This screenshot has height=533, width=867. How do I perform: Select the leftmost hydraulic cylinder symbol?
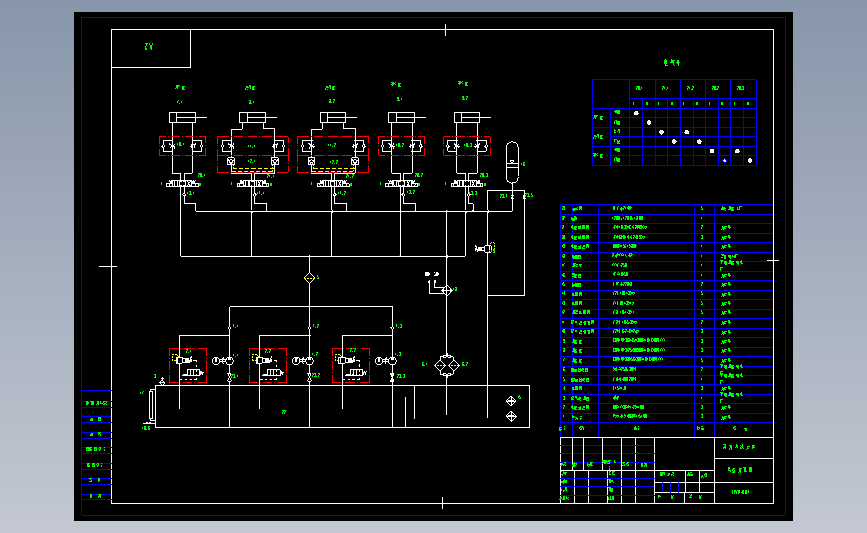point(187,117)
